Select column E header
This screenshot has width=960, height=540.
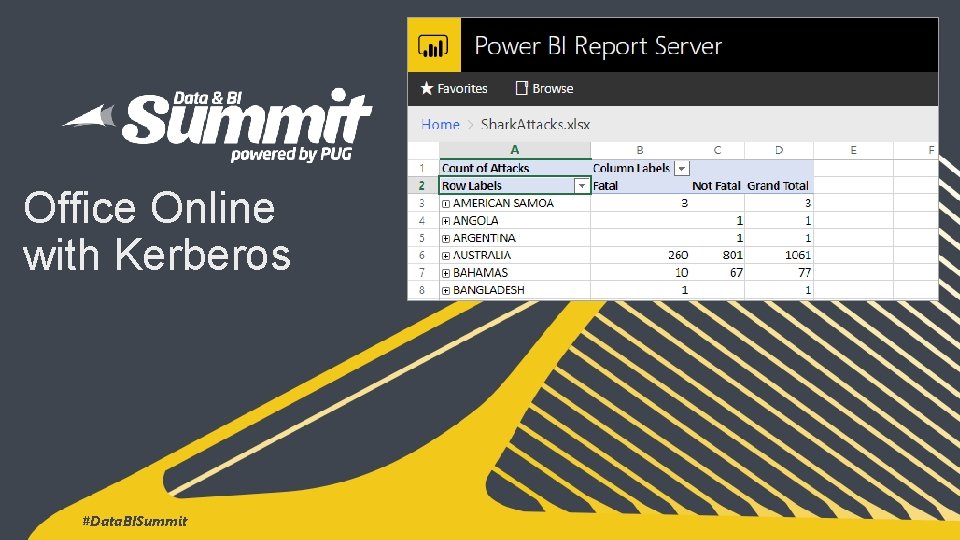853,150
